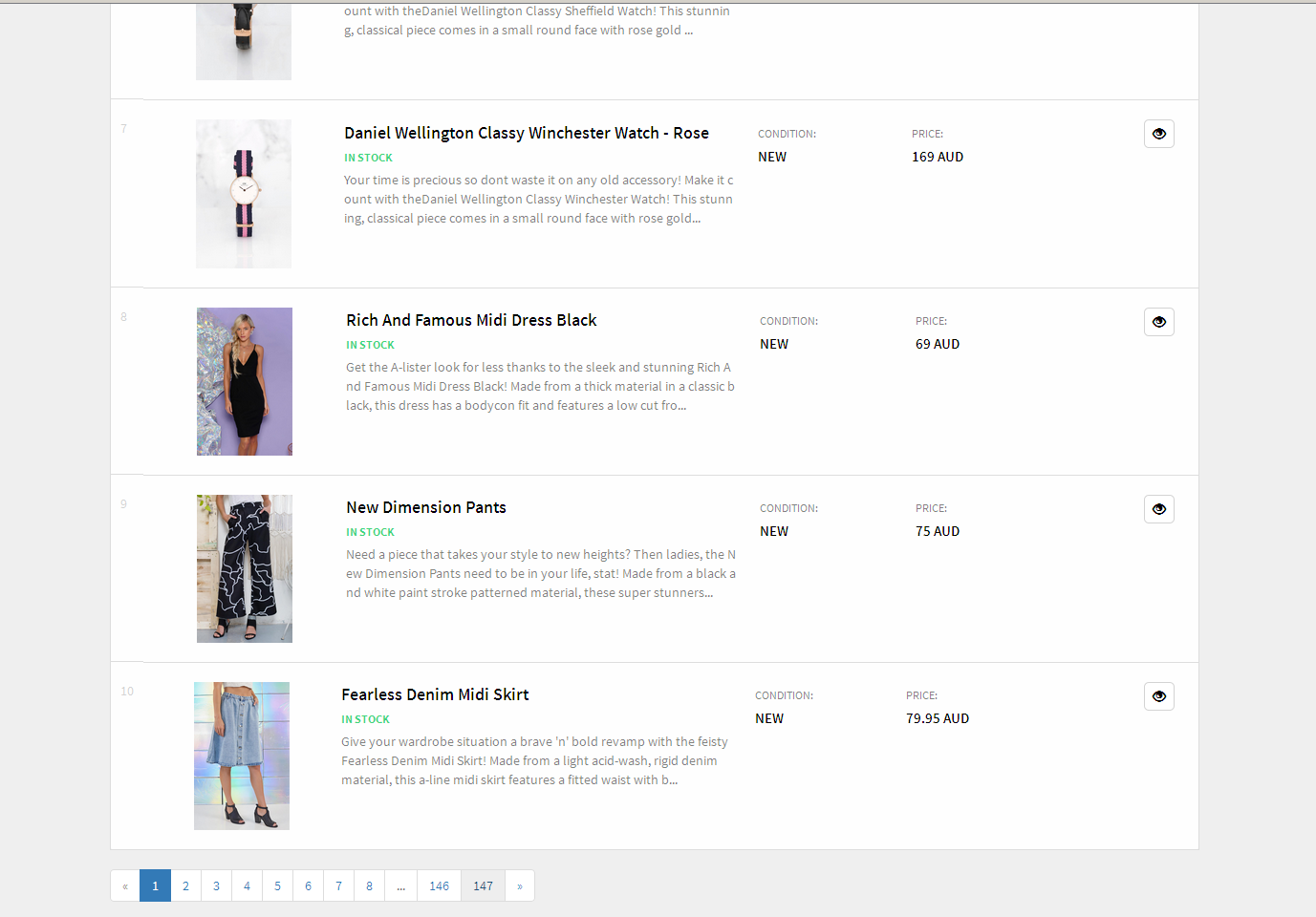The image size is (1316, 917).
Task: Navigate to page 146
Action: 439,885
